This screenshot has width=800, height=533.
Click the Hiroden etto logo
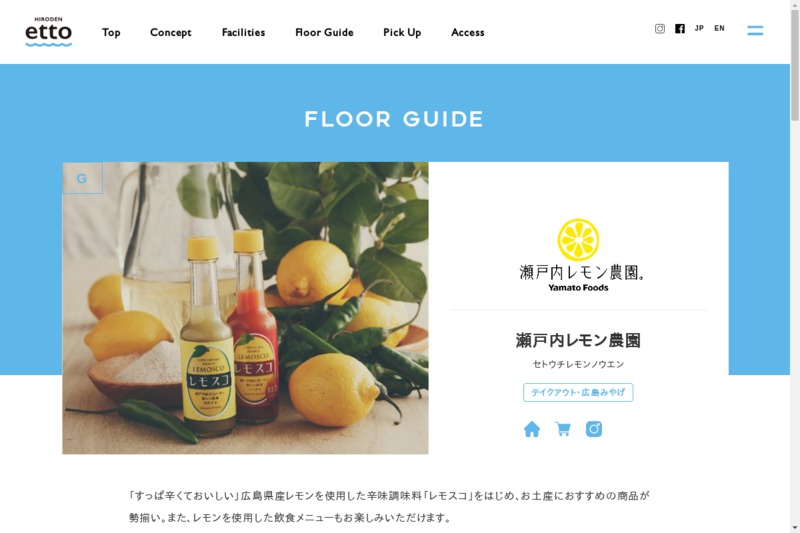pos(48,32)
